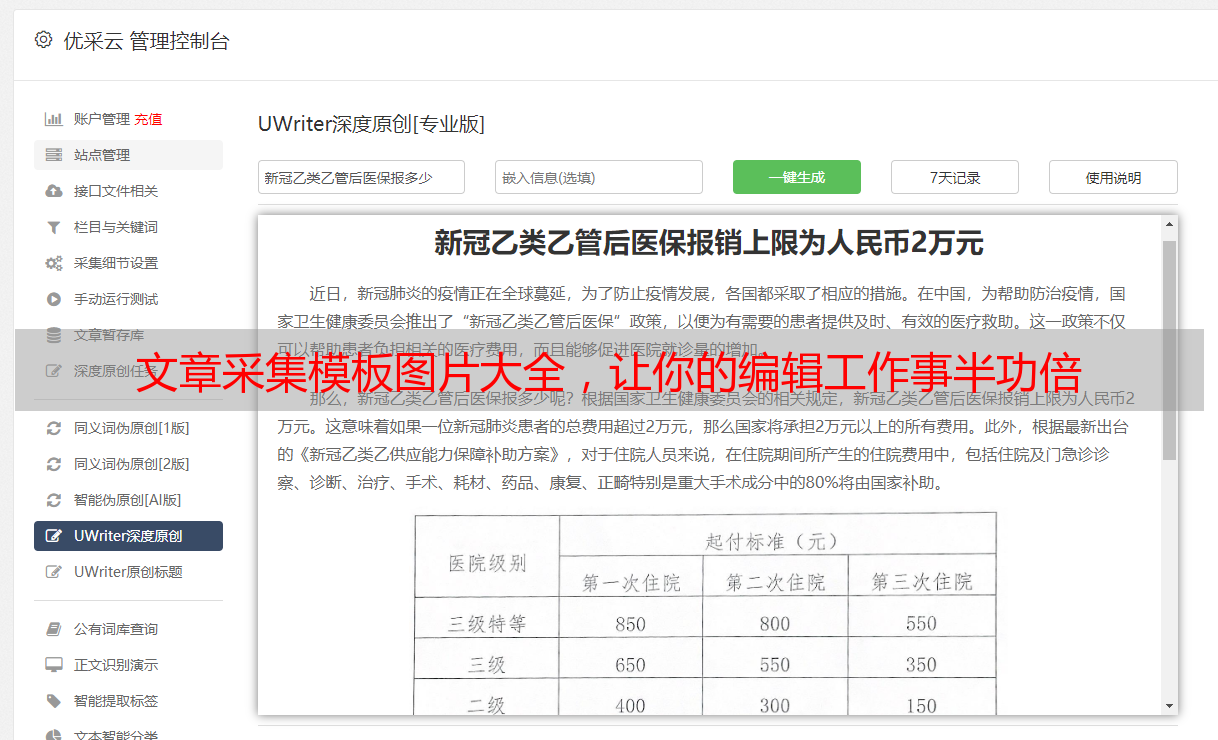Click the bar chart icon for 账户管理

pos(54,119)
